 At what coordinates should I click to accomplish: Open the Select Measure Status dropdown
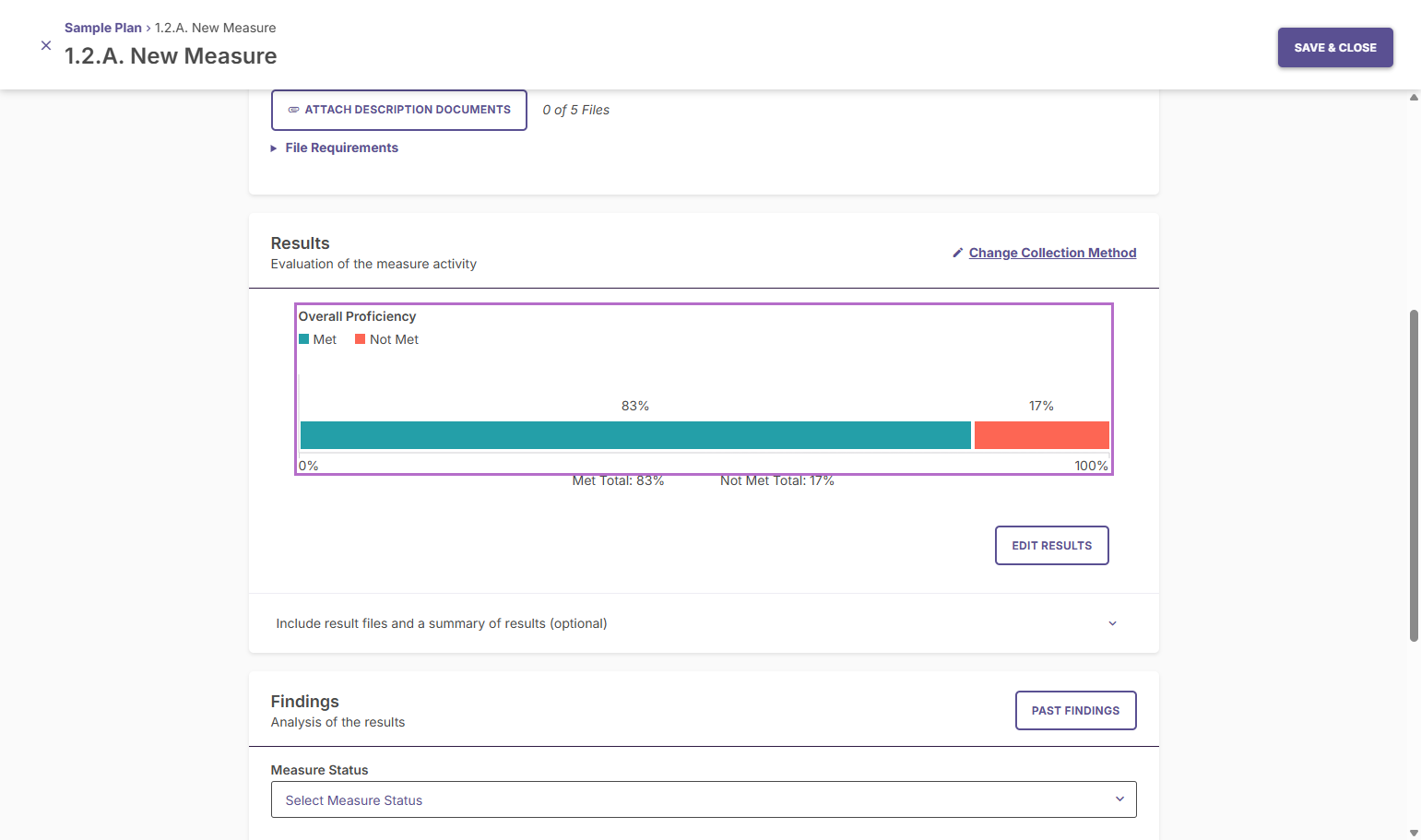coord(704,799)
